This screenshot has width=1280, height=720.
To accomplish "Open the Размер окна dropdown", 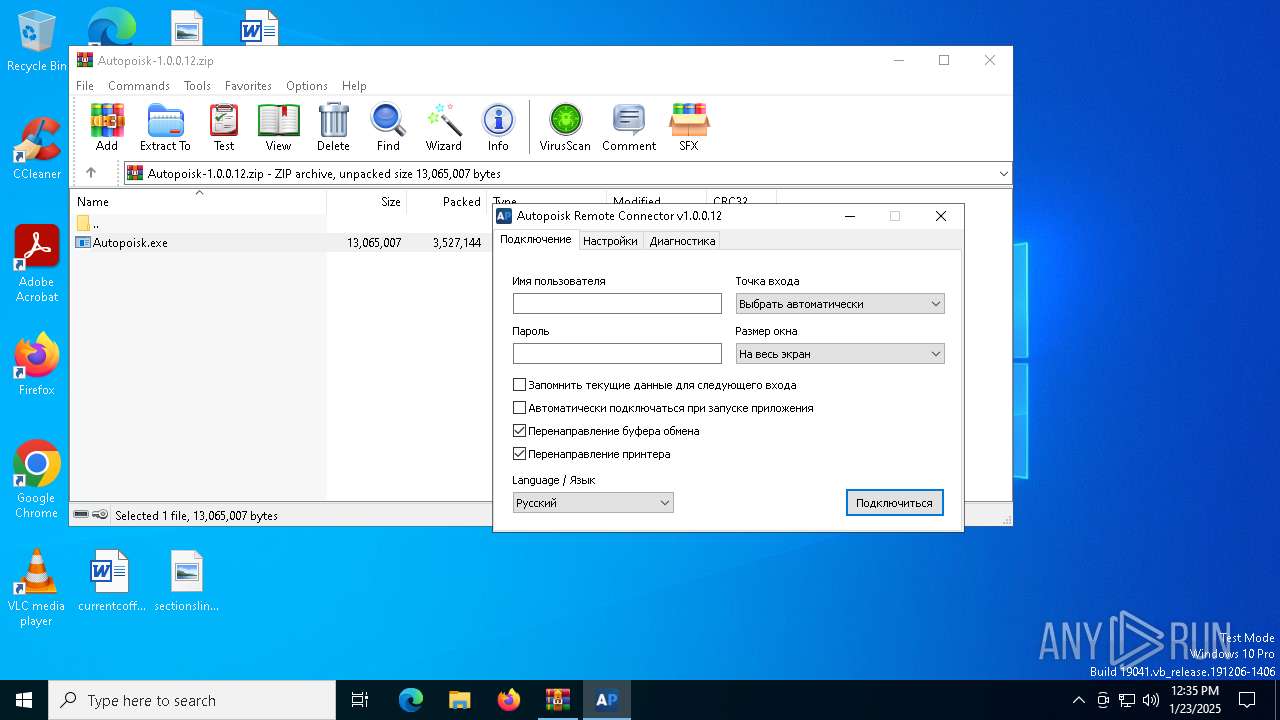I will (840, 353).
